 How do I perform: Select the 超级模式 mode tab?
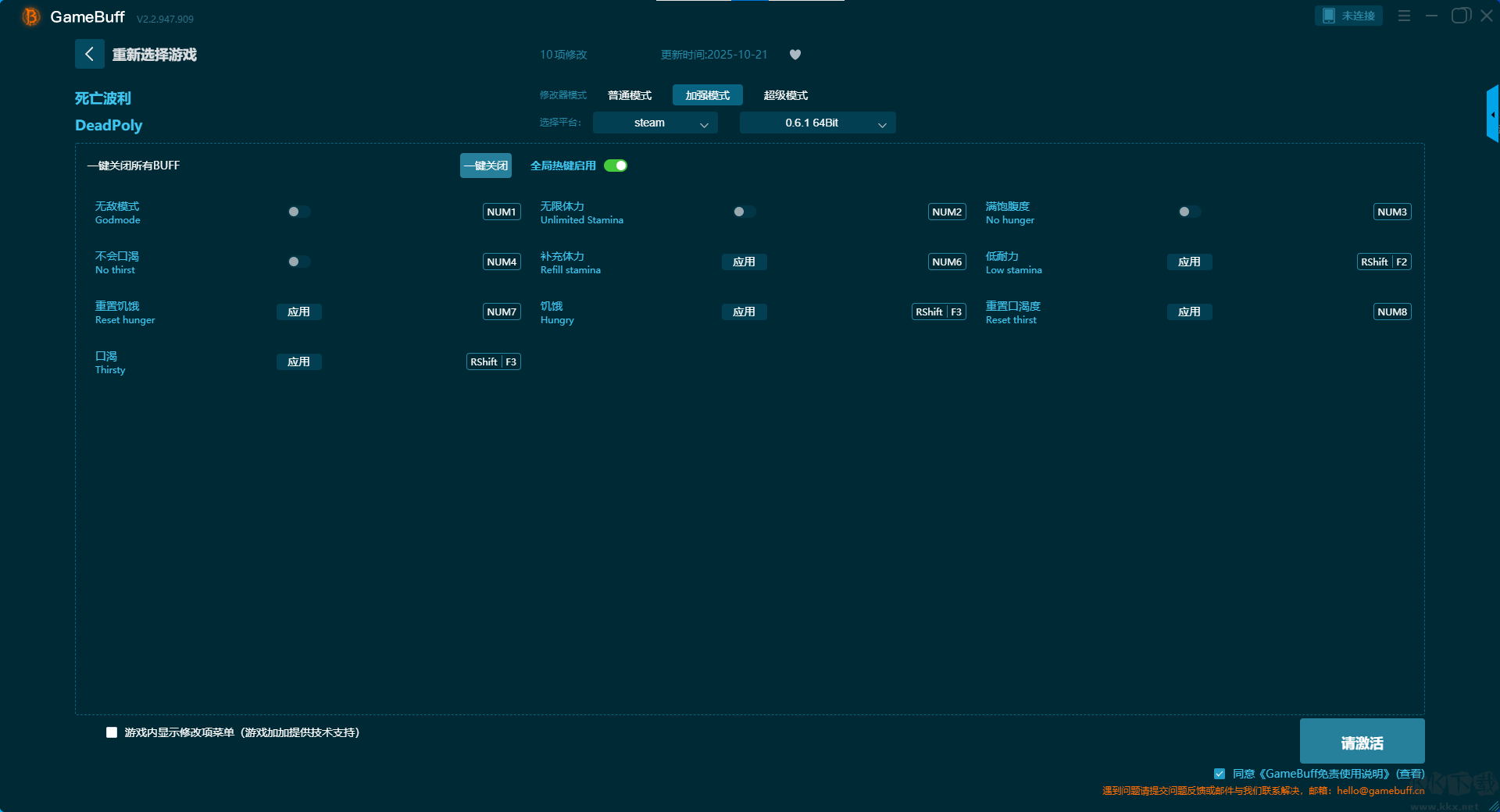pos(785,95)
